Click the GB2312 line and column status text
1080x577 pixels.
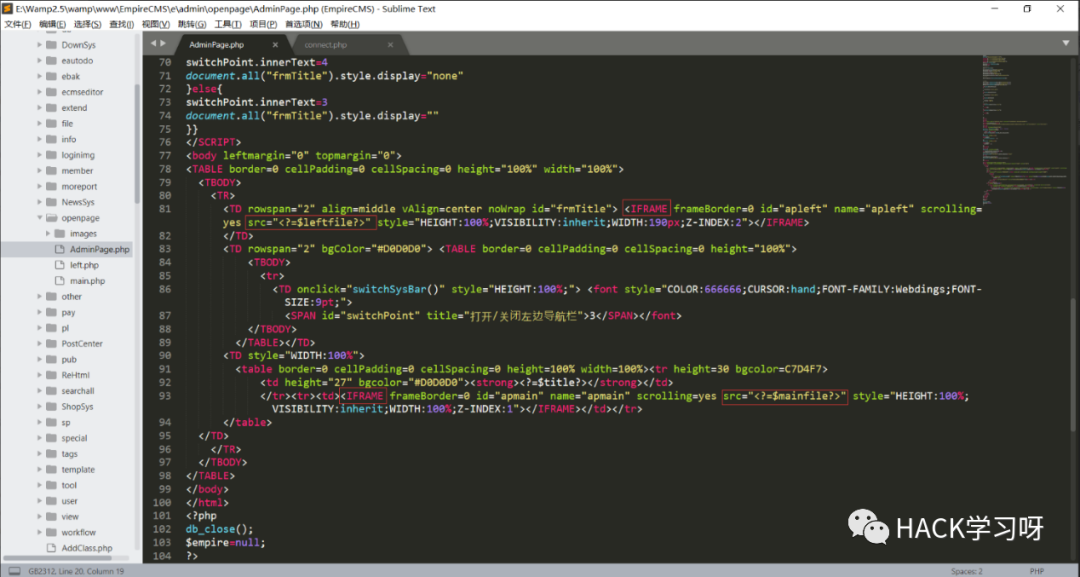76,571
